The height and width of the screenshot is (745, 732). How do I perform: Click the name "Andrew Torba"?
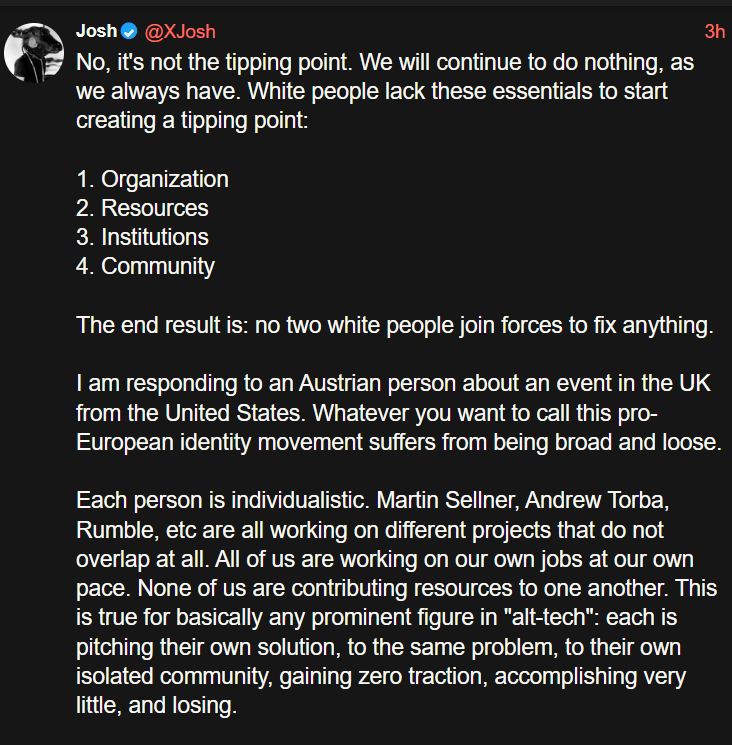pyautogui.click(x=597, y=500)
